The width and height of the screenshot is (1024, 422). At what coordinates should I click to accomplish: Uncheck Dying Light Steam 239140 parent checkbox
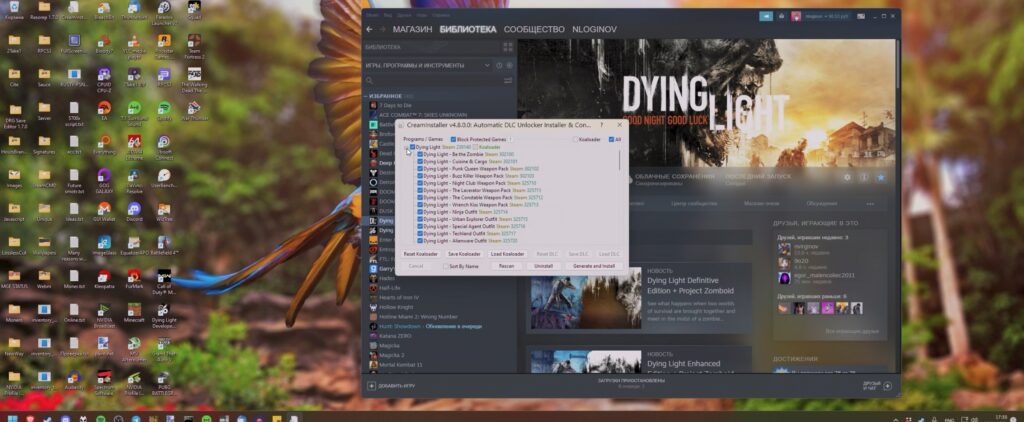[x=413, y=147]
